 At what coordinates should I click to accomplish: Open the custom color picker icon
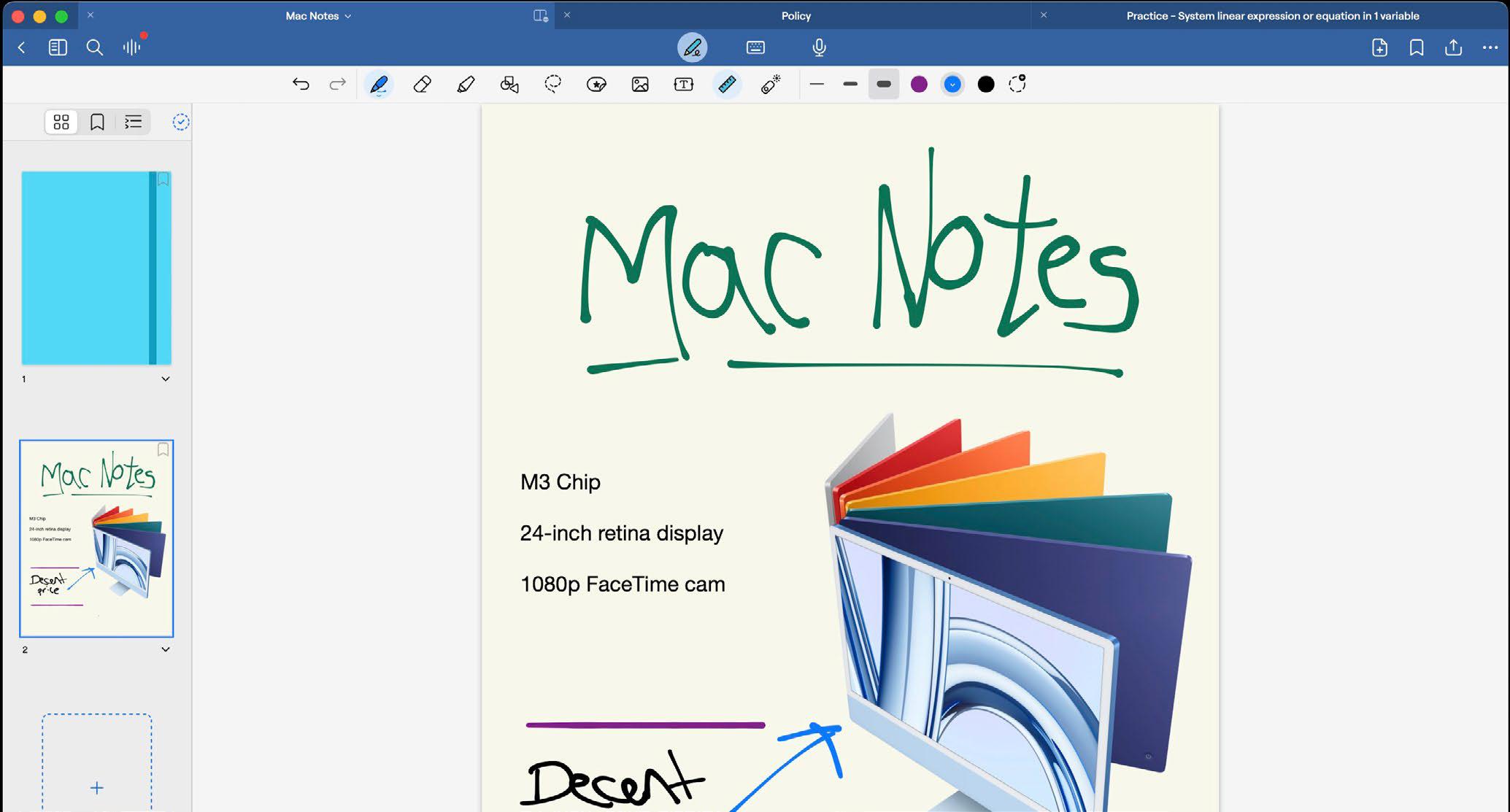[1017, 84]
